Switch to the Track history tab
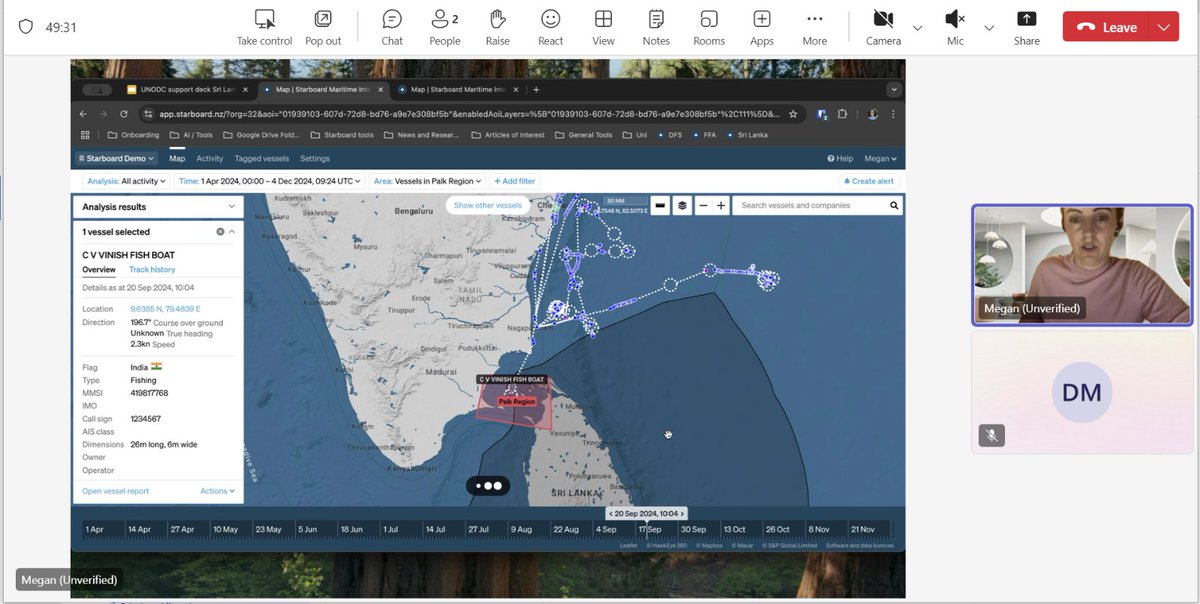1200x604 pixels. [152, 269]
